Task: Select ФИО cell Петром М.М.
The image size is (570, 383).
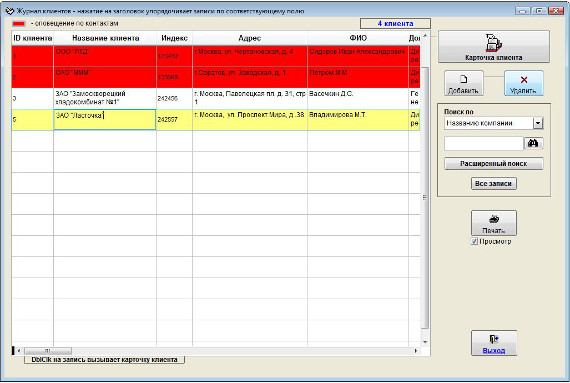Action: 358,77
